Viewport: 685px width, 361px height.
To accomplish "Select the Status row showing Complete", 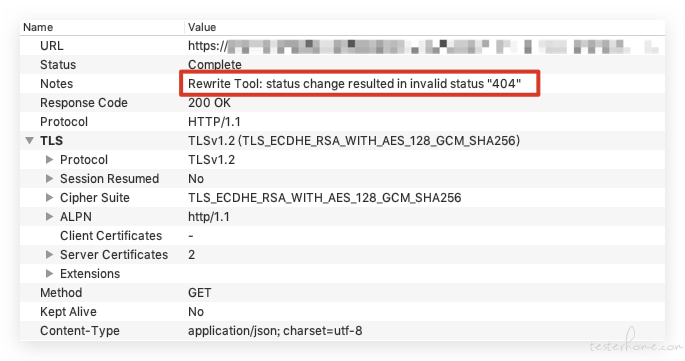I will click(x=342, y=65).
